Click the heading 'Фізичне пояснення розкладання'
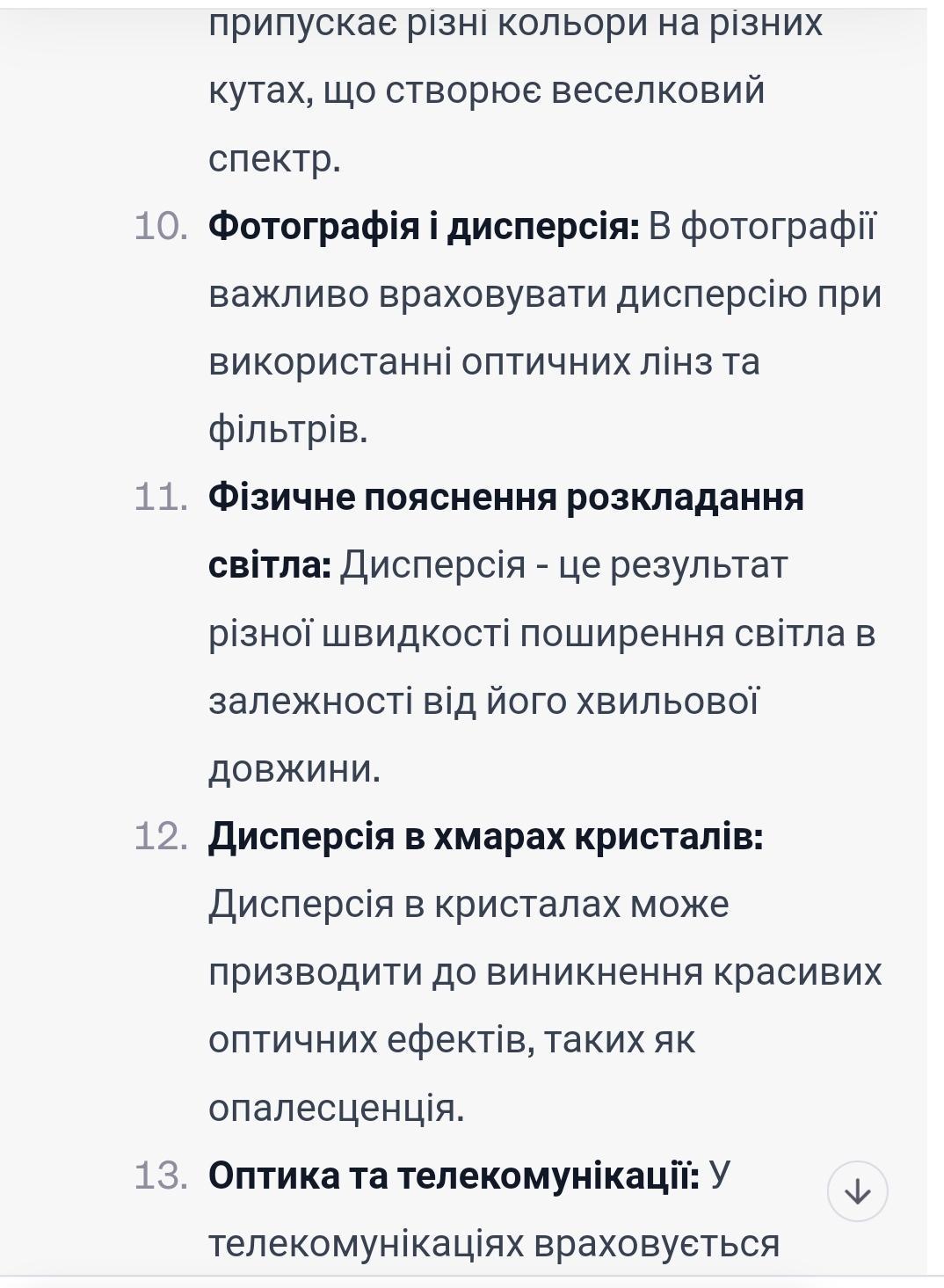This screenshot has width=944, height=1288. pyautogui.click(x=505, y=498)
